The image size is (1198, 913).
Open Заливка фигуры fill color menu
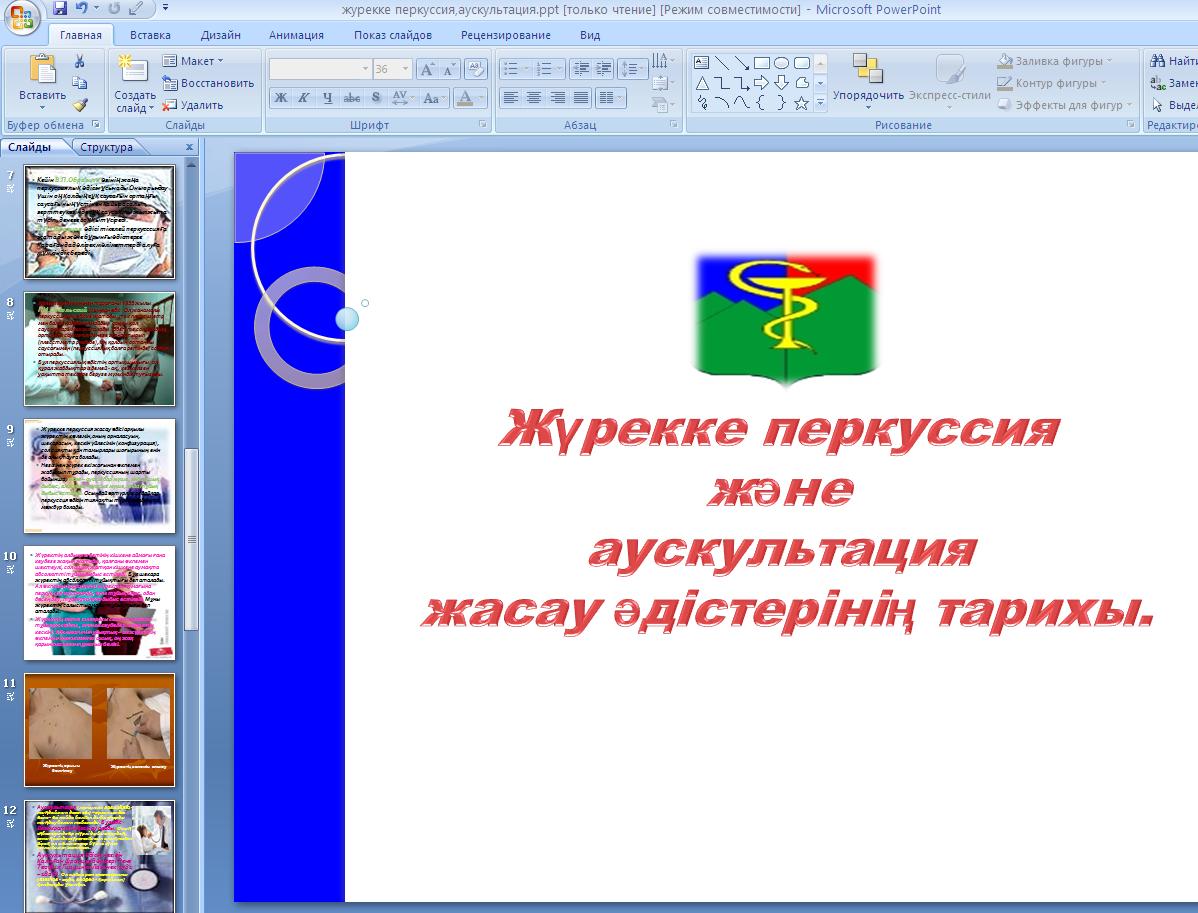1056,61
